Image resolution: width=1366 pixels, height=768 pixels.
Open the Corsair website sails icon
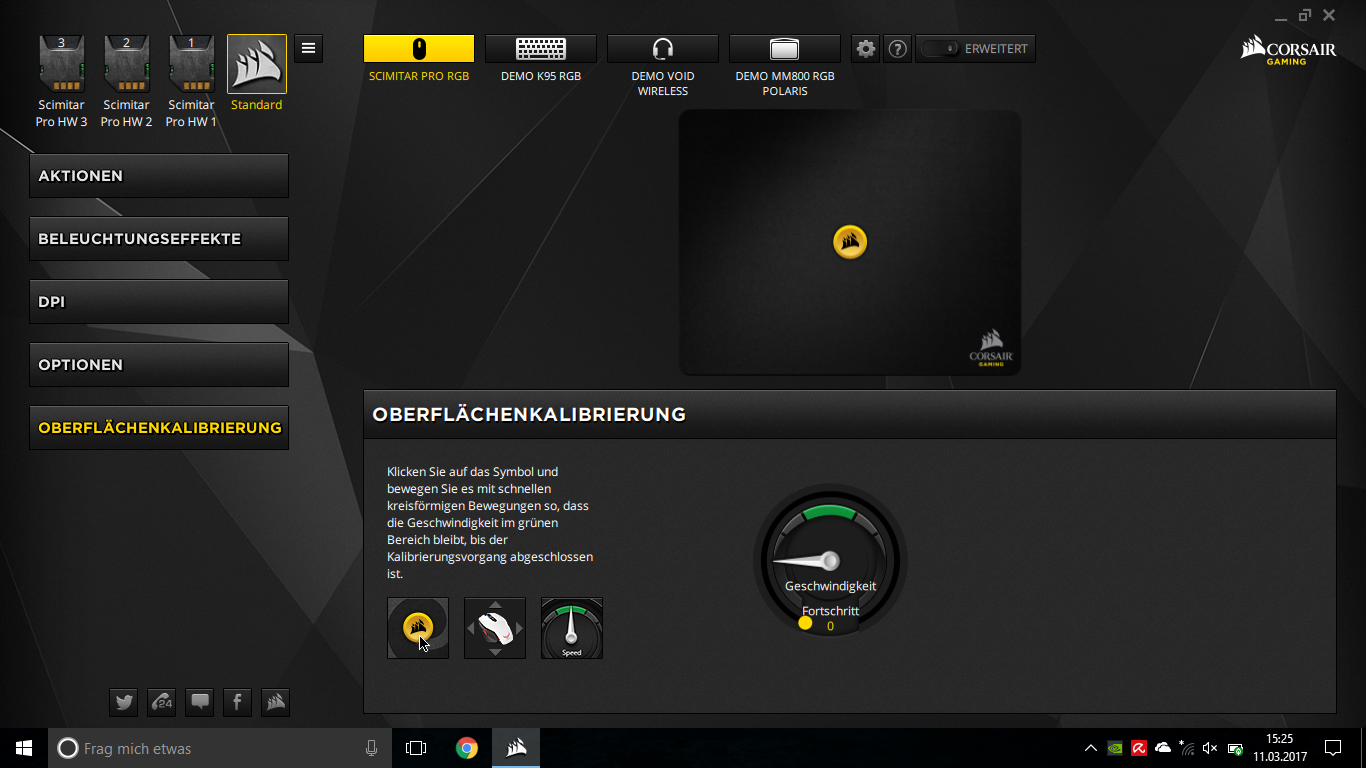(x=275, y=702)
